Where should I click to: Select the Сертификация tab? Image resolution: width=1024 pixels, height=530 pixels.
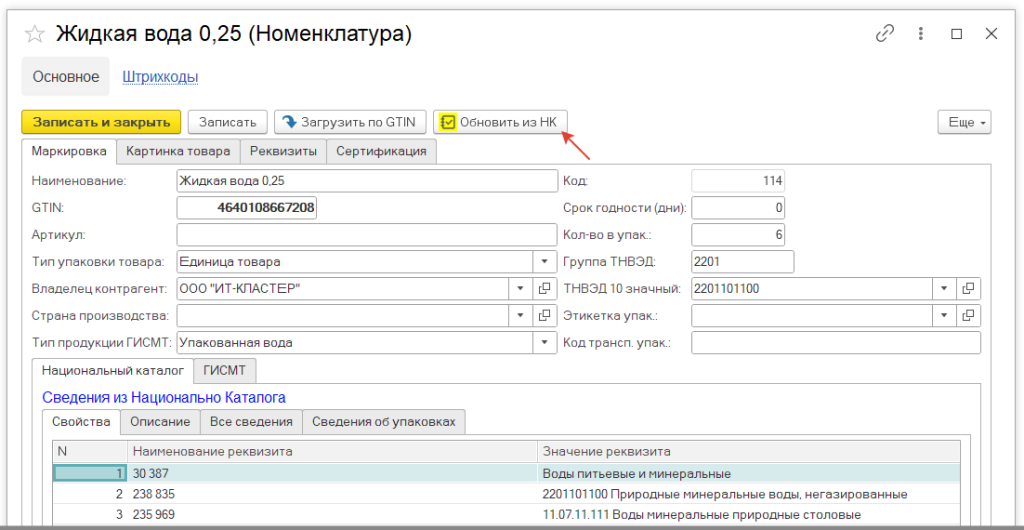pyautogui.click(x=381, y=151)
